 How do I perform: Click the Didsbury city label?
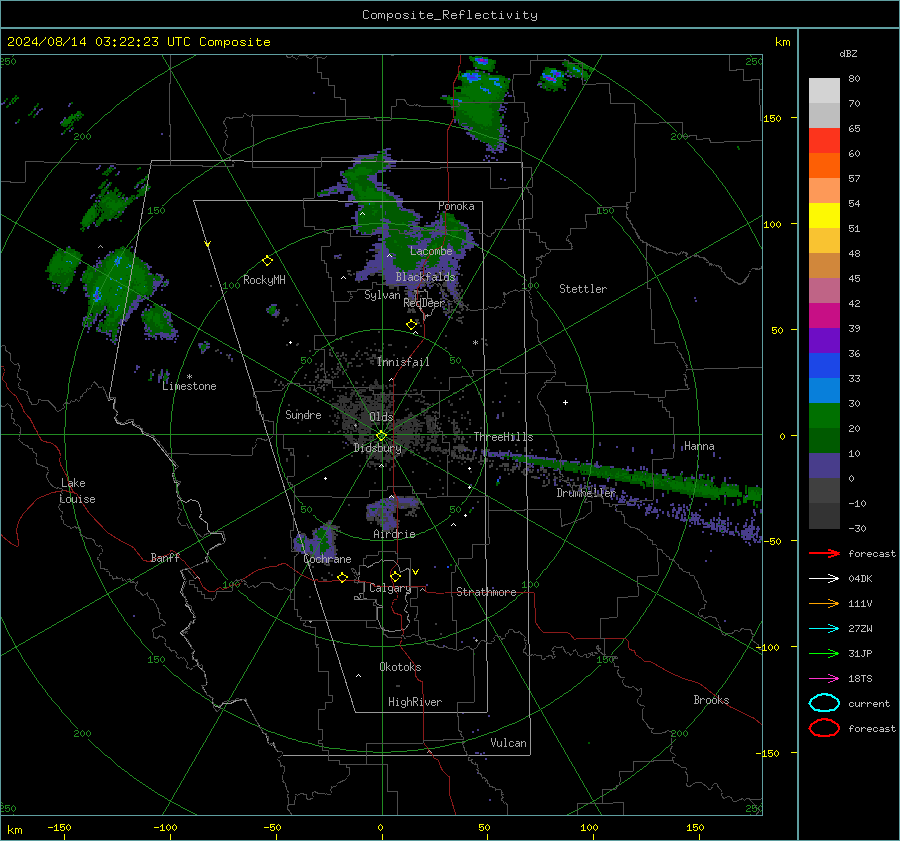click(377, 448)
